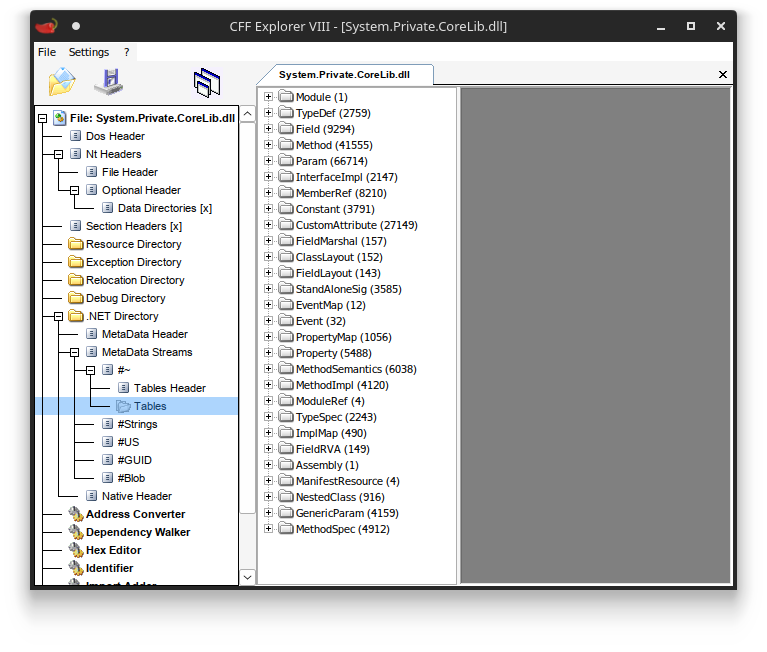Select the StandAloneSig (3585) table
The width and height of the screenshot is (767, 652).
[348, 289]
